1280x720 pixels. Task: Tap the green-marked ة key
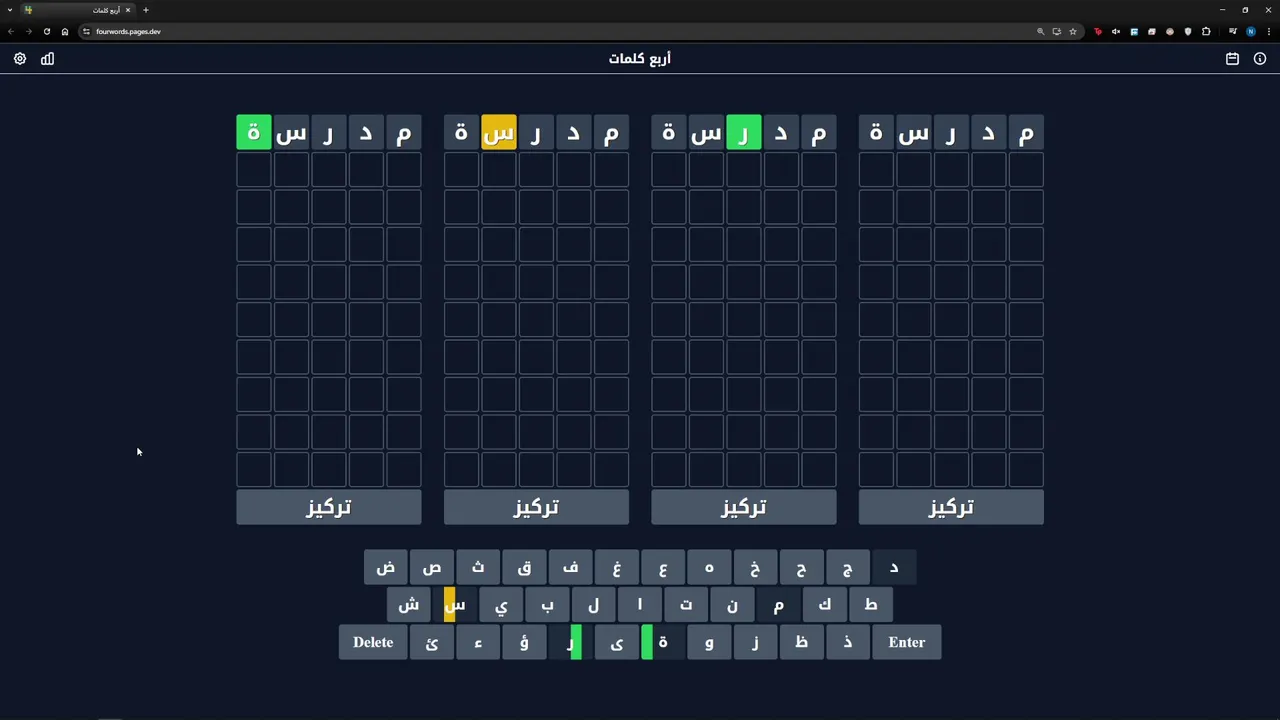[x=663, y=642]
